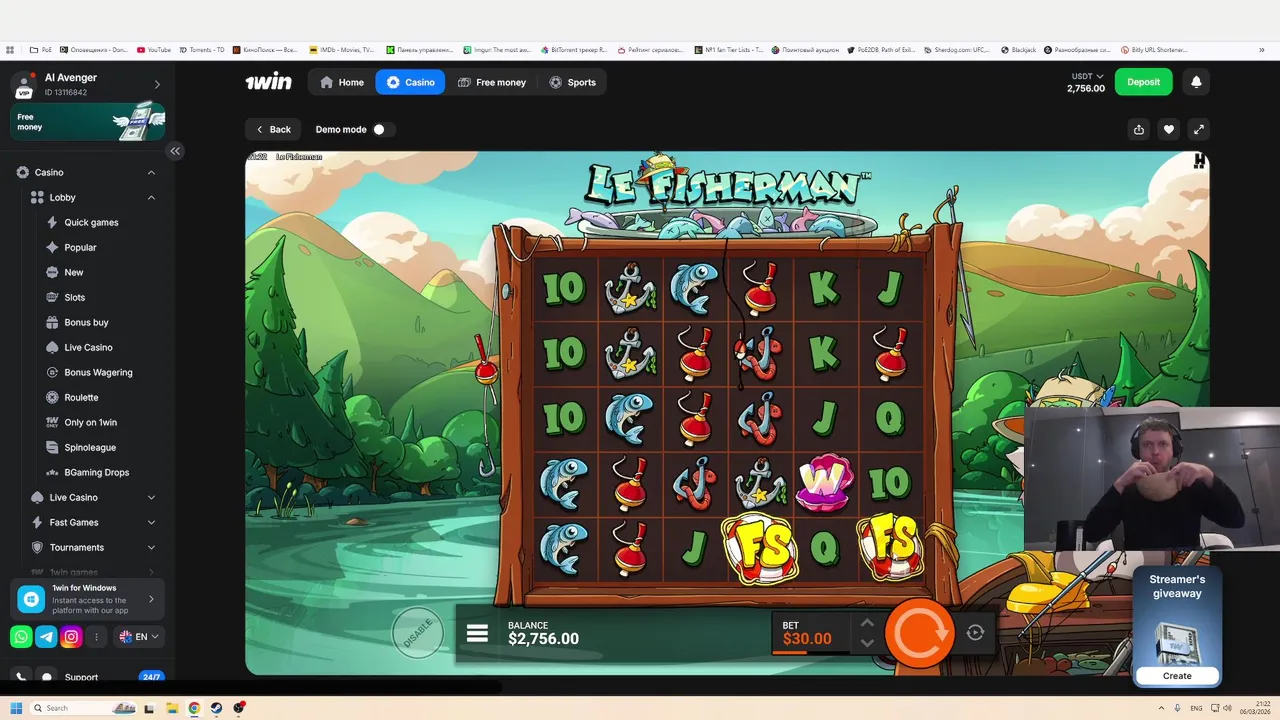Open Roulette category
Viewport: 1280px width, 720px height.
pos(81,397)
